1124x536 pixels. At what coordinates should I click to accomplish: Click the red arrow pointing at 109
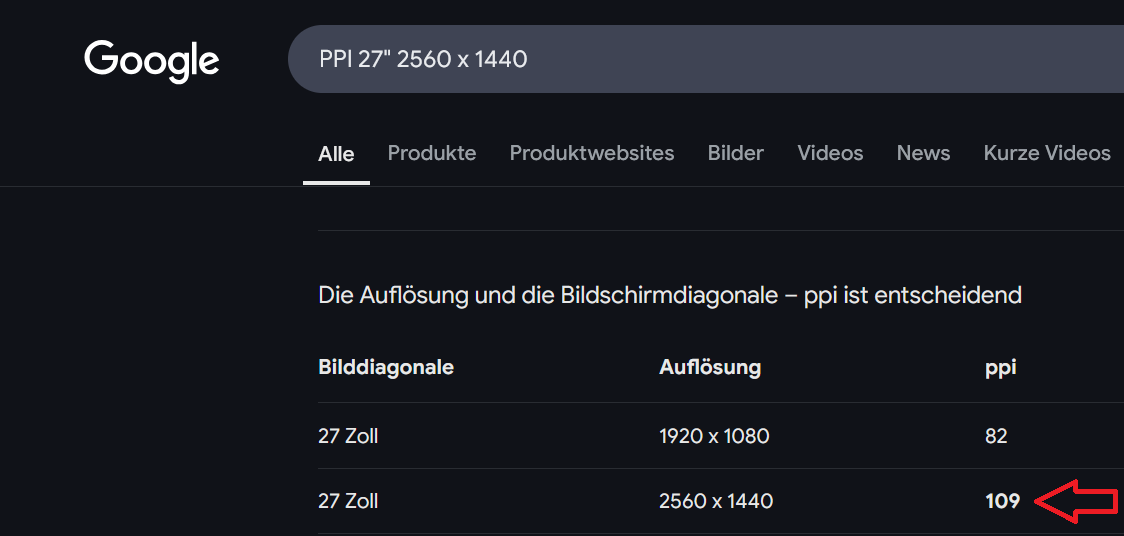(x=1075, y=501)
